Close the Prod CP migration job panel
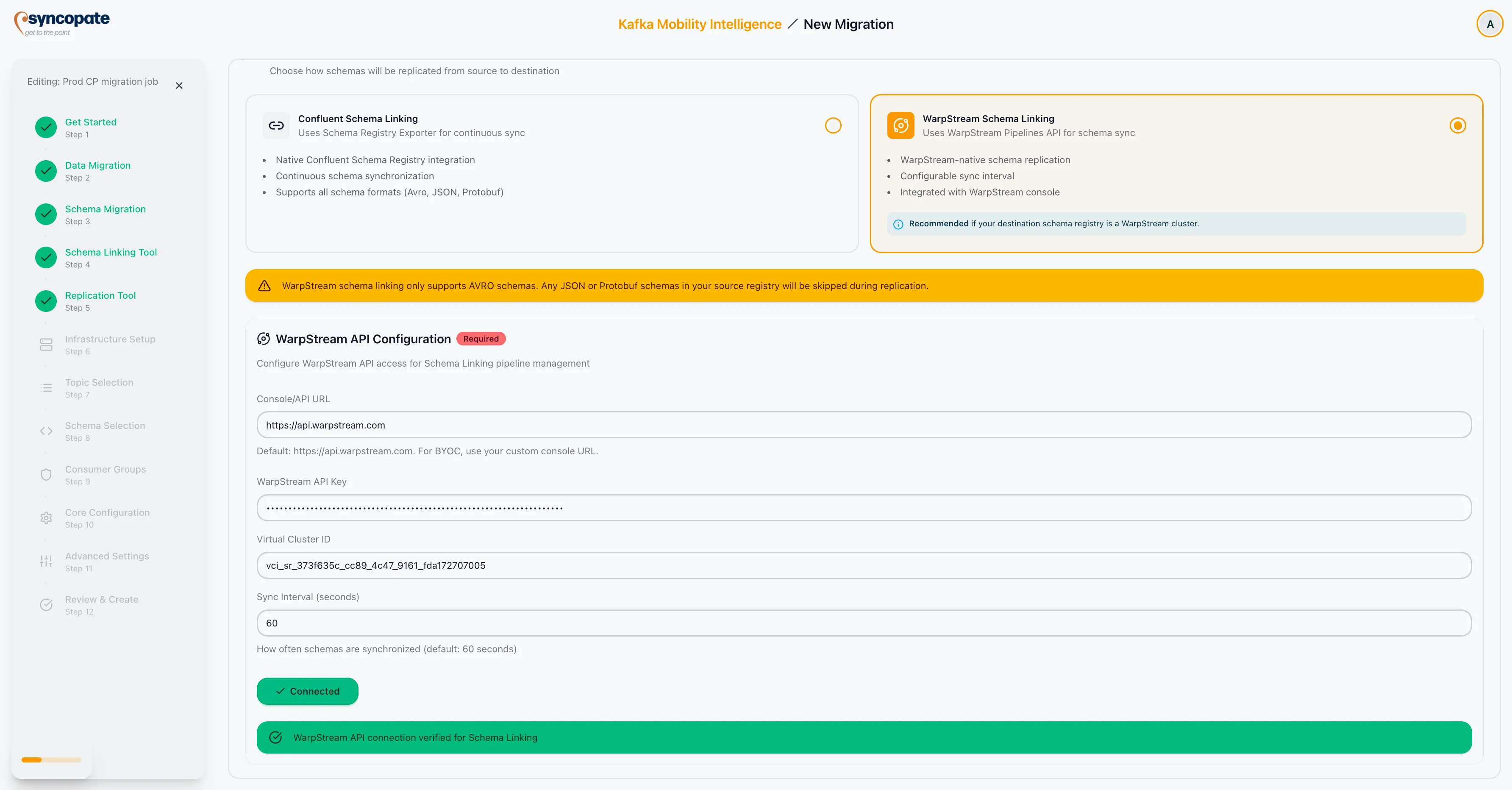Screen dimensions: 1512x790 (x=179, y=85)
